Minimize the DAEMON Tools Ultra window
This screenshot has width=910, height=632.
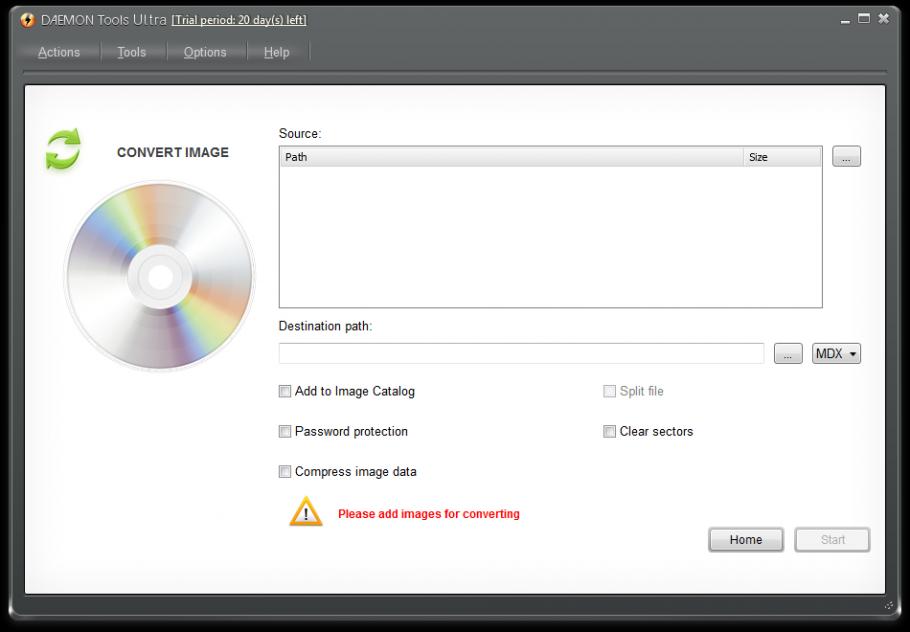click(845, 20)
